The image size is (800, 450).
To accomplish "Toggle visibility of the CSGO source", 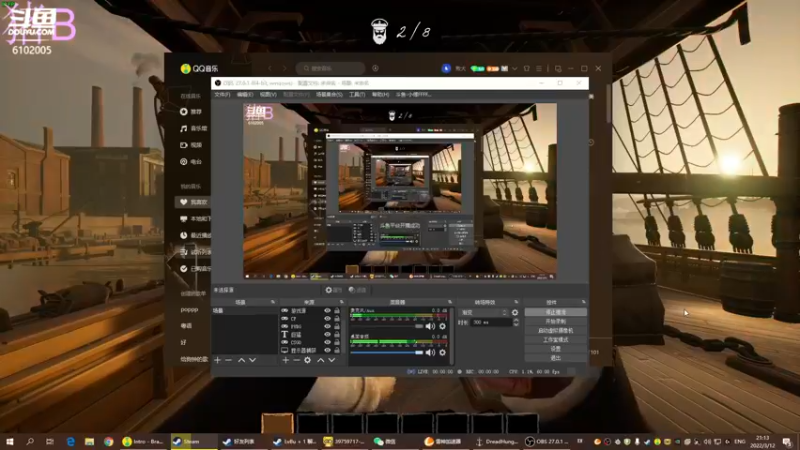I will [x=328, y=342].
